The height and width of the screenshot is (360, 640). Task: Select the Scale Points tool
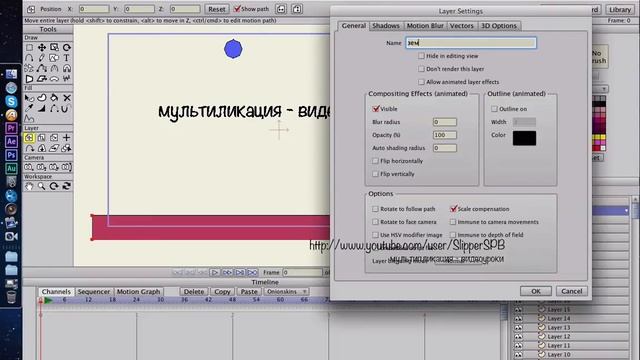click(x=54, y=48)
